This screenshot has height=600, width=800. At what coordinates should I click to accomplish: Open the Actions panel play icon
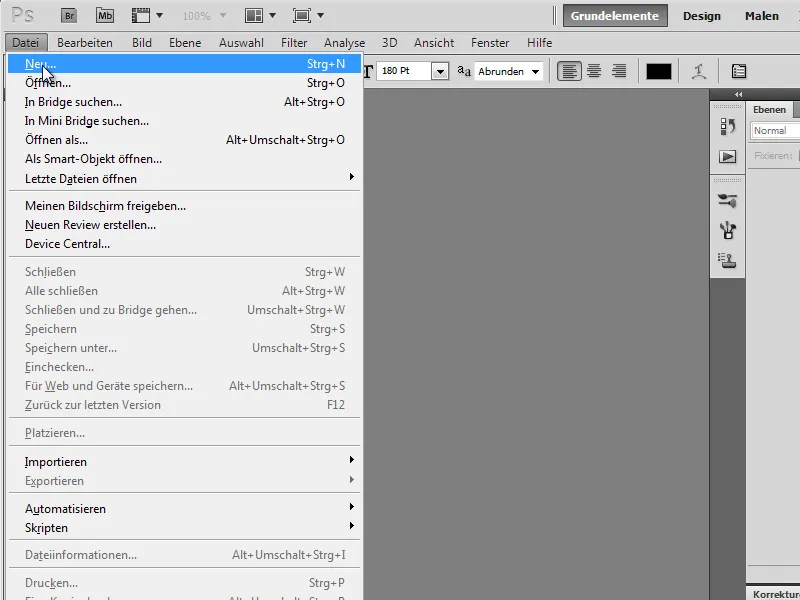[x=728, y=156]
